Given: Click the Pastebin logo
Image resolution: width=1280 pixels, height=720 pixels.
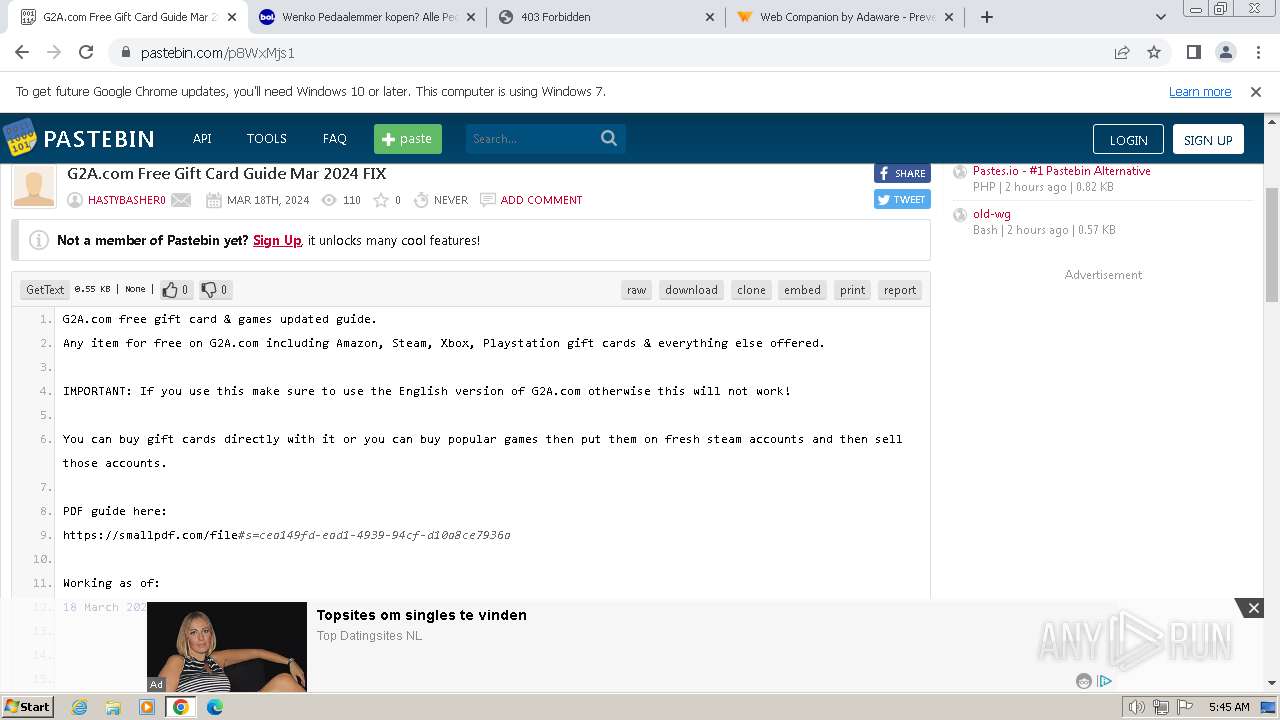Looking at the screenshot, I should pyautogui.click(x=78, y=138).
